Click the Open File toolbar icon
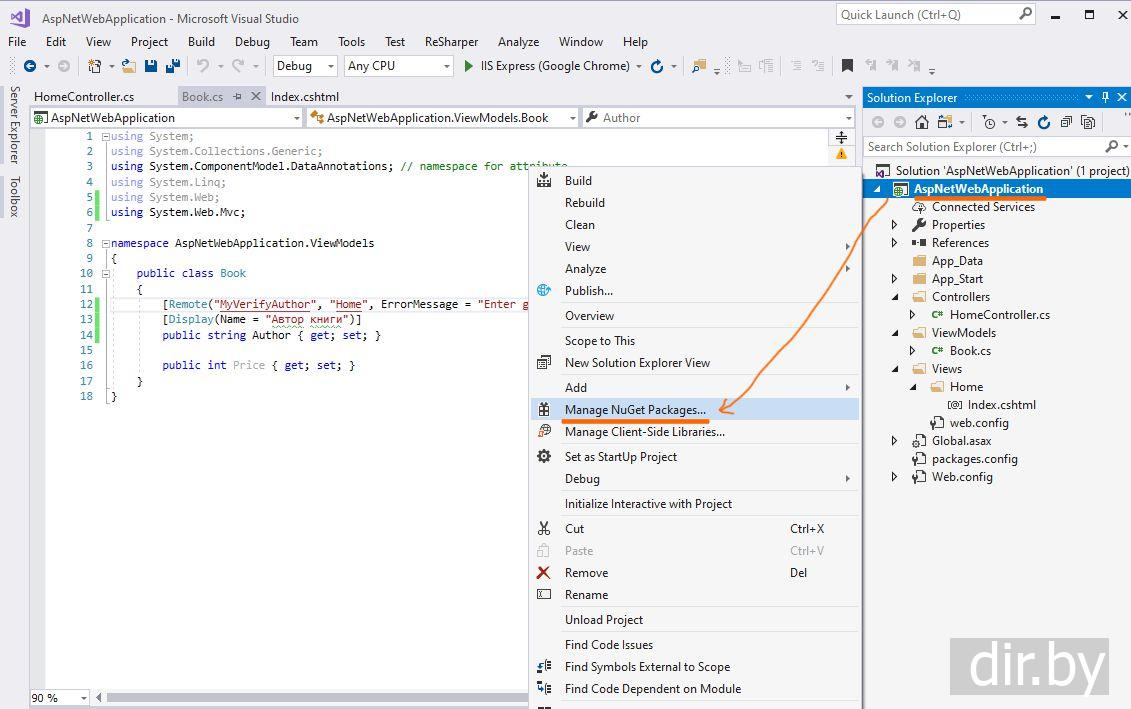Screen dimensions: 1131x709 coord(128,66)
